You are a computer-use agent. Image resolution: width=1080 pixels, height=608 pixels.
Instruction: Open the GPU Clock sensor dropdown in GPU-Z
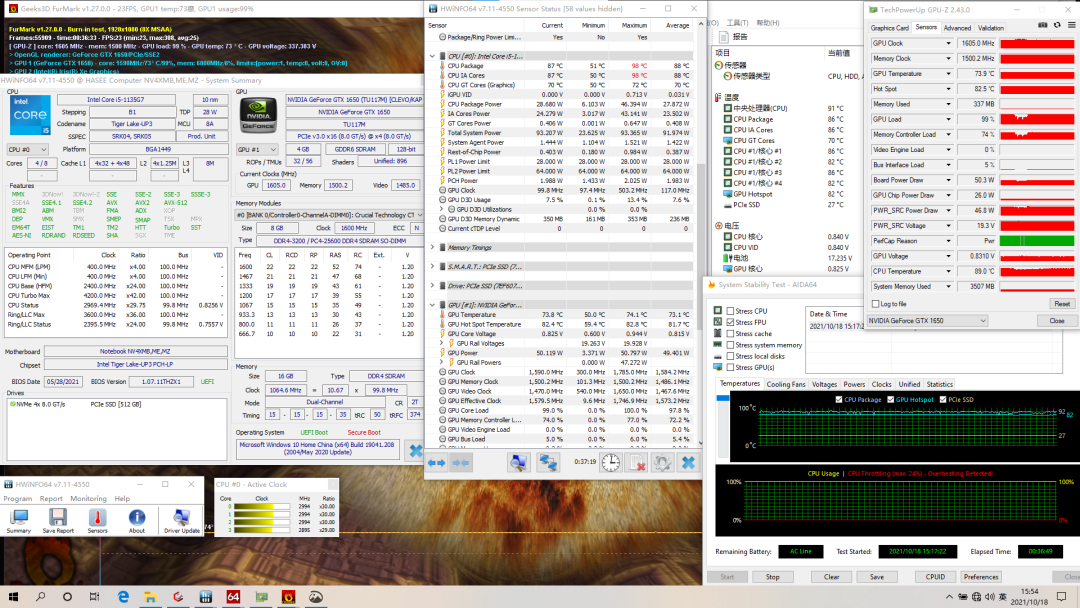(x=948, y=43)
